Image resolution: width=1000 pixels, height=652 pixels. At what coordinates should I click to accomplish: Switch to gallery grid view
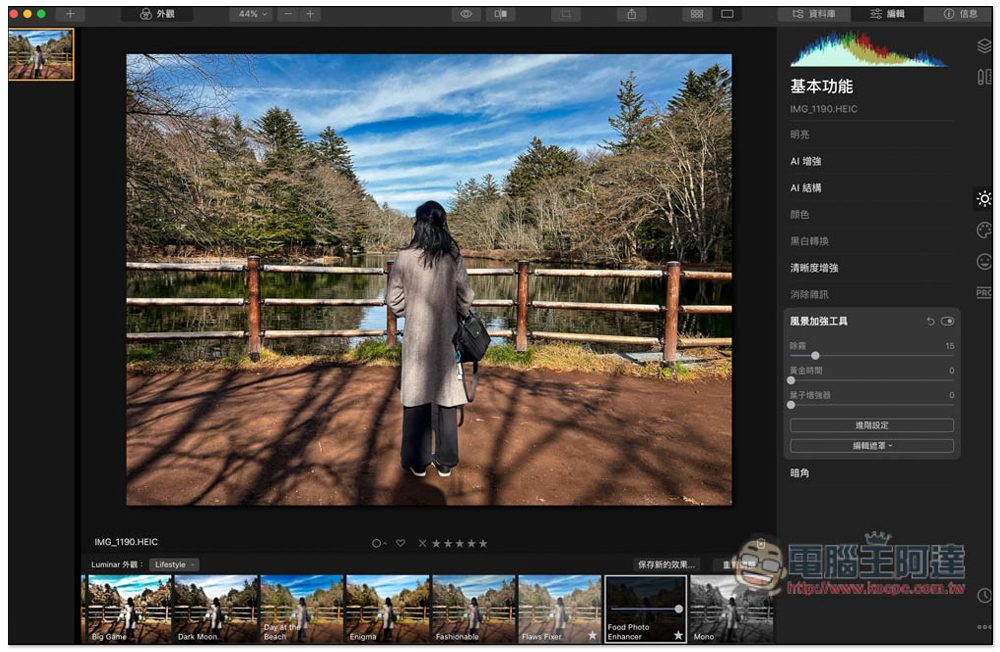click(697, 14)
